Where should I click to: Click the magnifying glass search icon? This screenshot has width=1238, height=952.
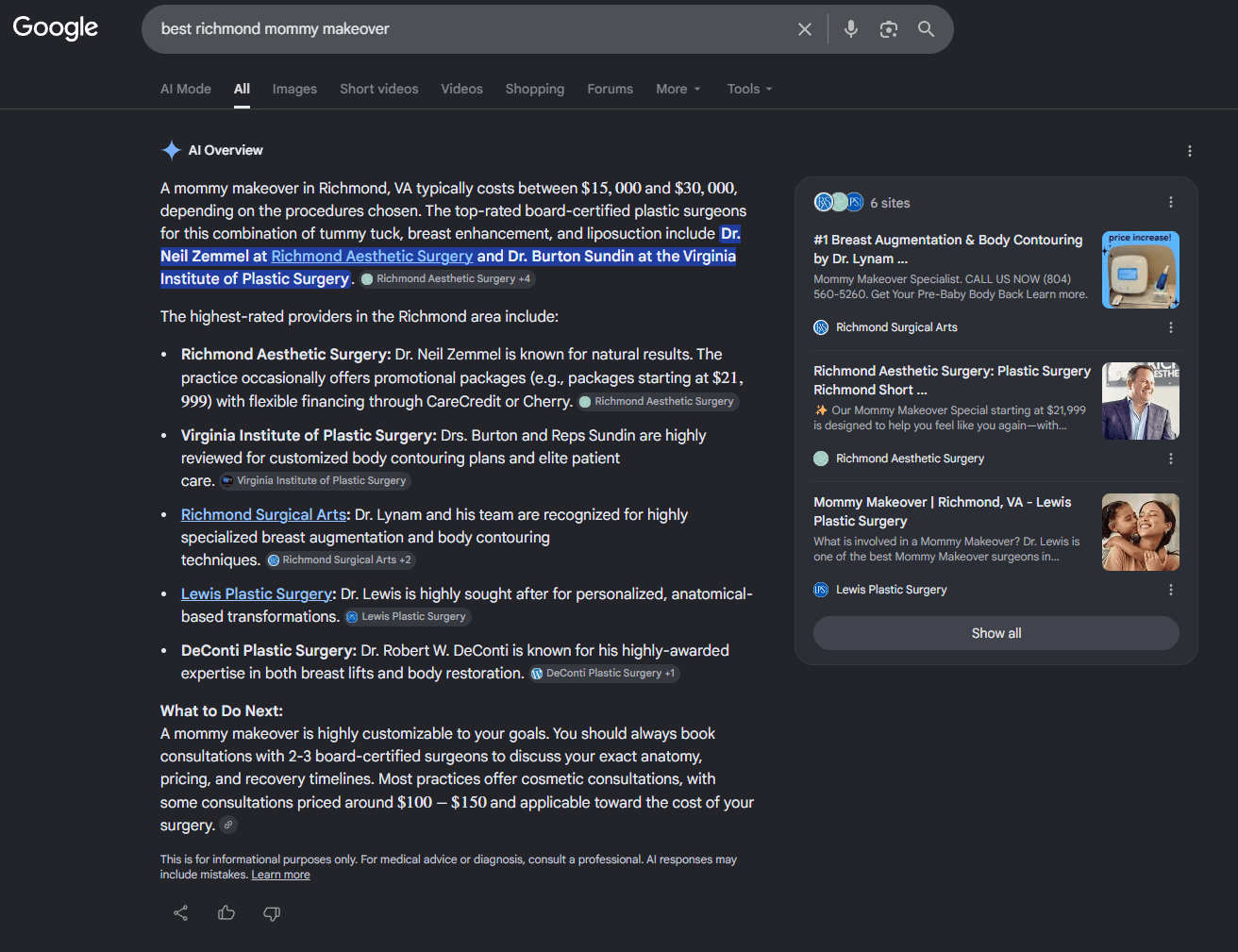[x=927, y=29]
